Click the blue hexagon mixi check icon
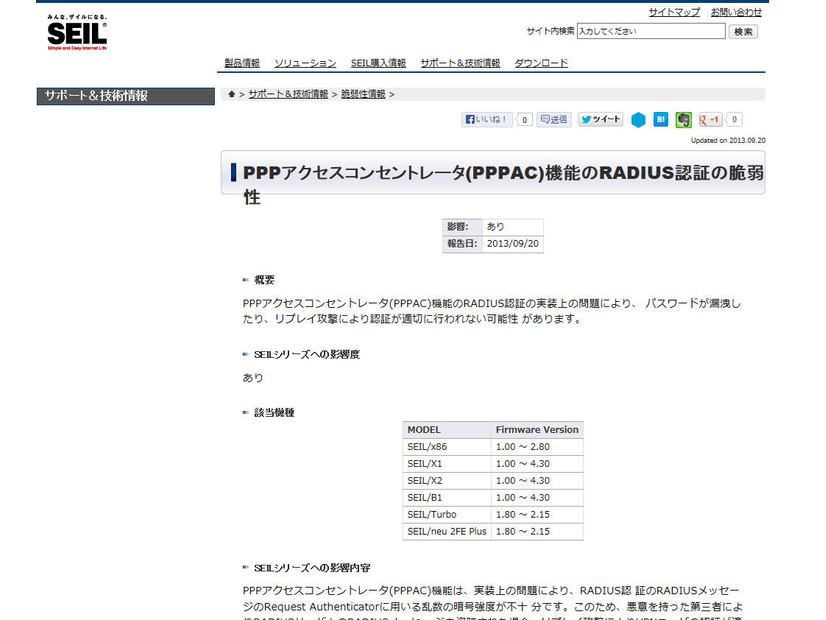Screen dimensions: 826x620 638,119
